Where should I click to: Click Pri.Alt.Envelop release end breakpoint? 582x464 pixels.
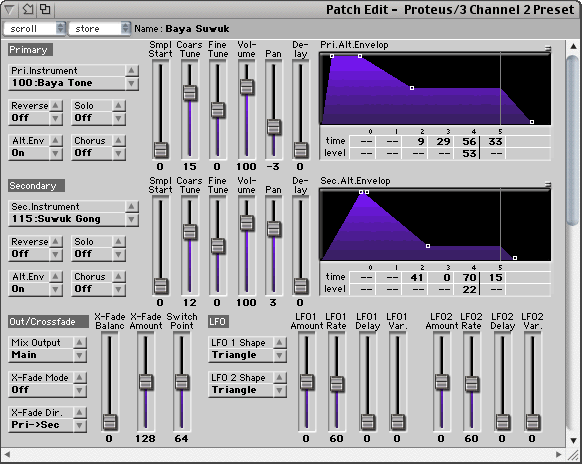[x=532, y=122]
